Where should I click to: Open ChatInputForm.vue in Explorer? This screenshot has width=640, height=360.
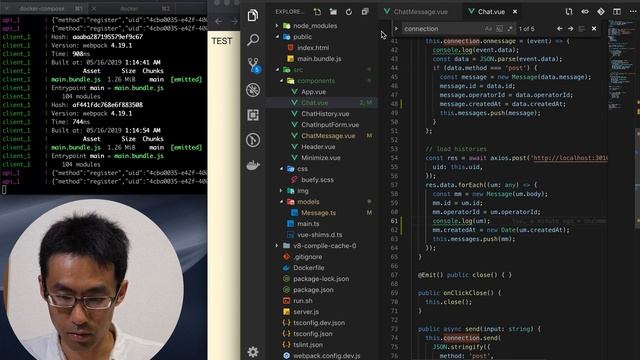point(330,125)
